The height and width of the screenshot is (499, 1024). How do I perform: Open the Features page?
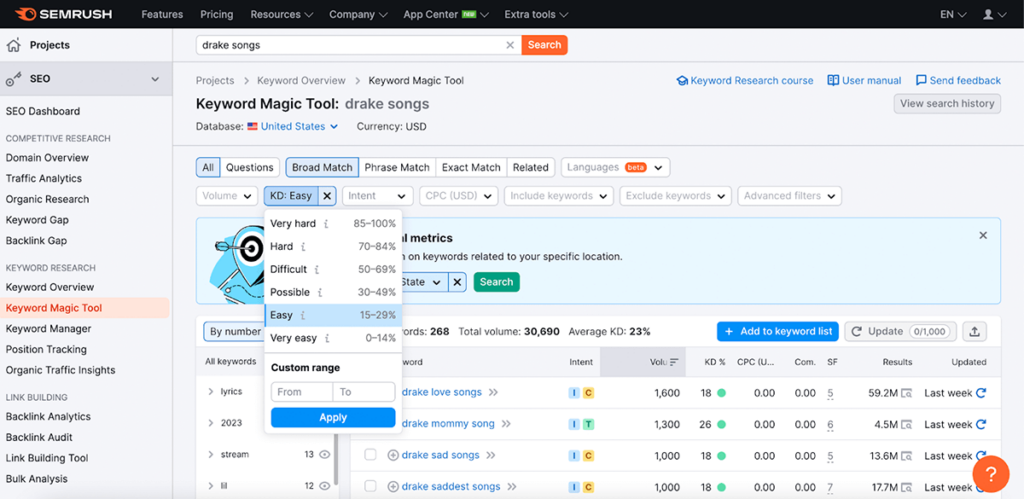coord(162,14)
